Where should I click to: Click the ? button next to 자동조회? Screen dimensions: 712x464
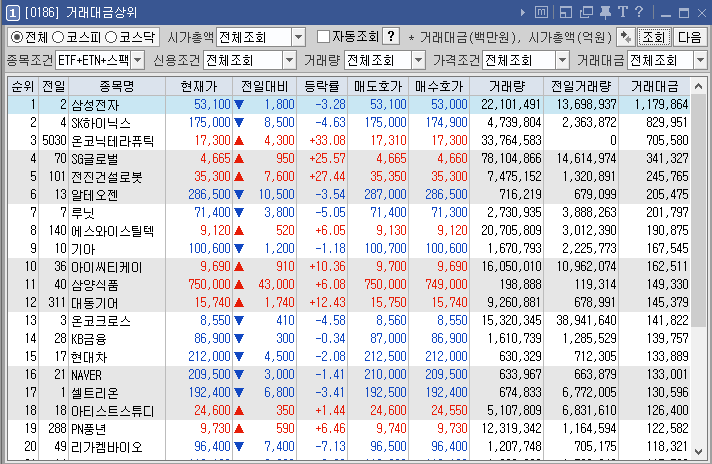pos(391,36)
